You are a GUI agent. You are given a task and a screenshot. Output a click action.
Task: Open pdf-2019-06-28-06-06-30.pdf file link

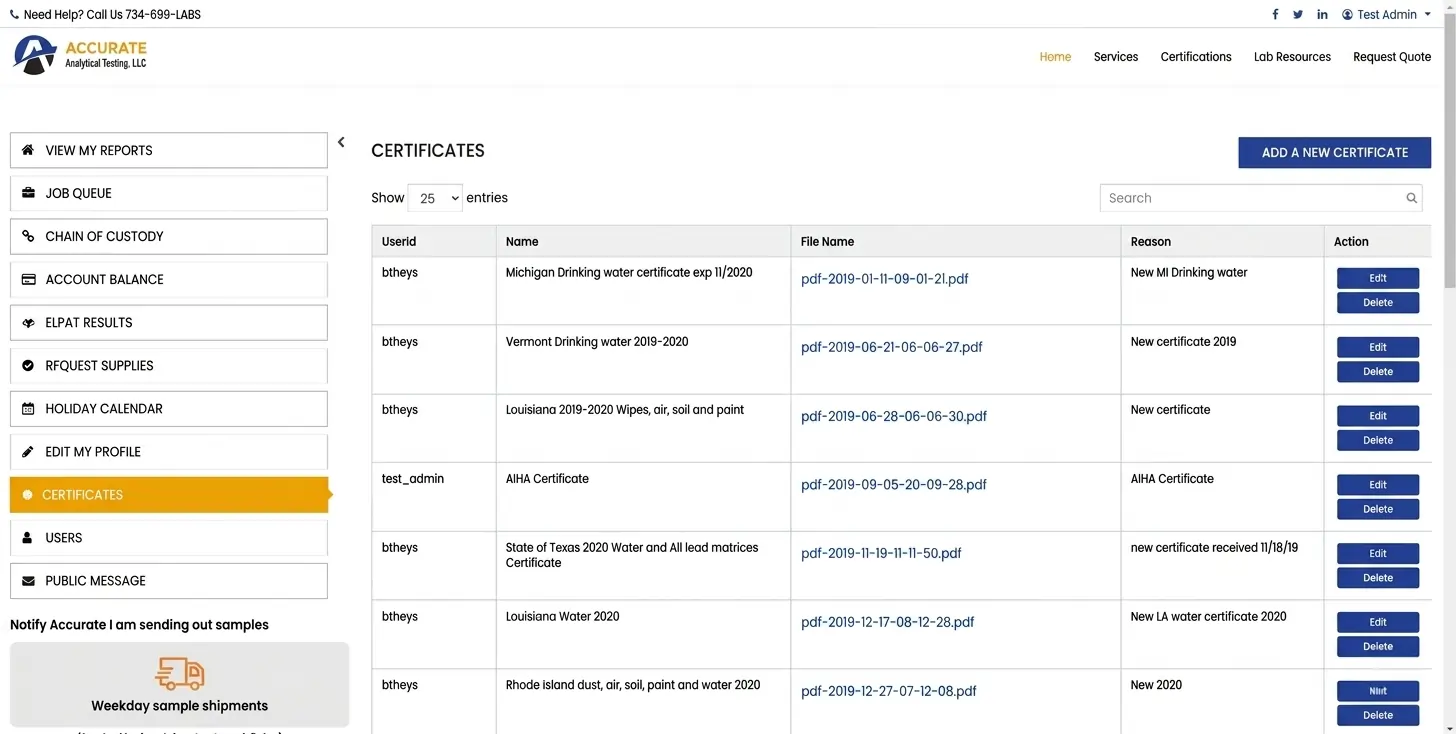pos(893,416)
